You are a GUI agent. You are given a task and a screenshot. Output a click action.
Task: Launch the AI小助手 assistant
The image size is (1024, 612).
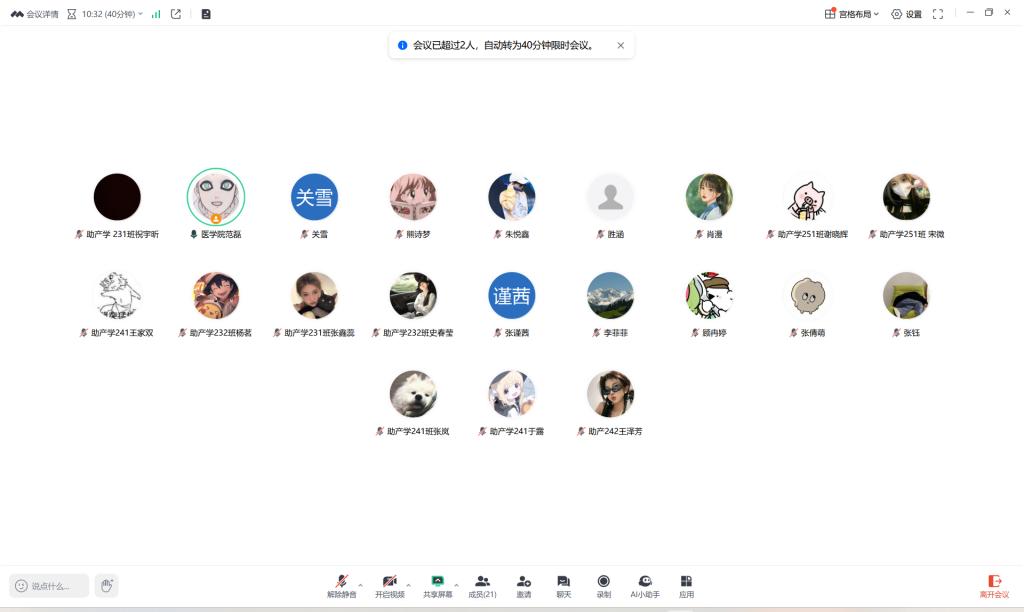click(645, 585)
